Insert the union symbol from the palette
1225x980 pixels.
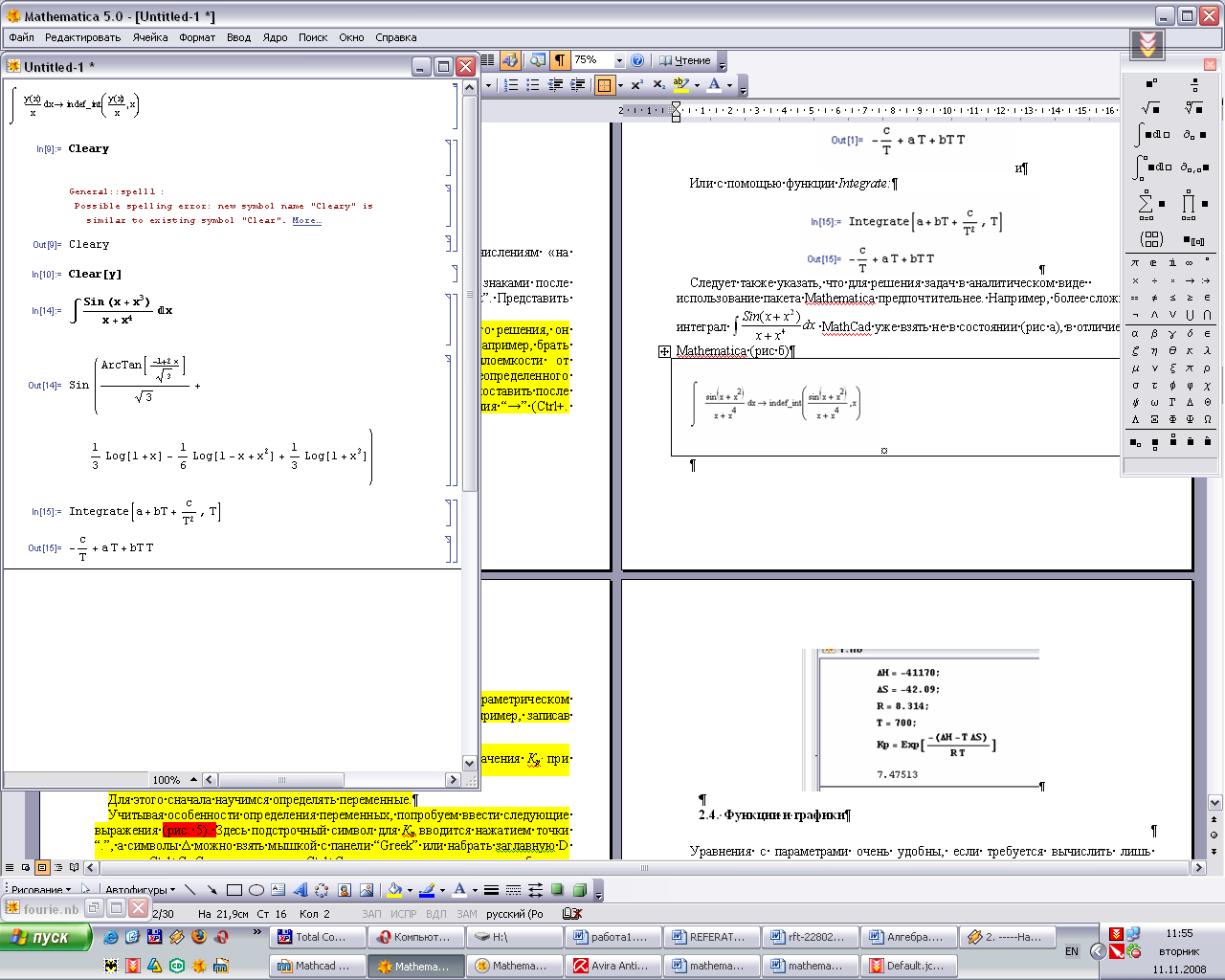tap(1190, 315)
